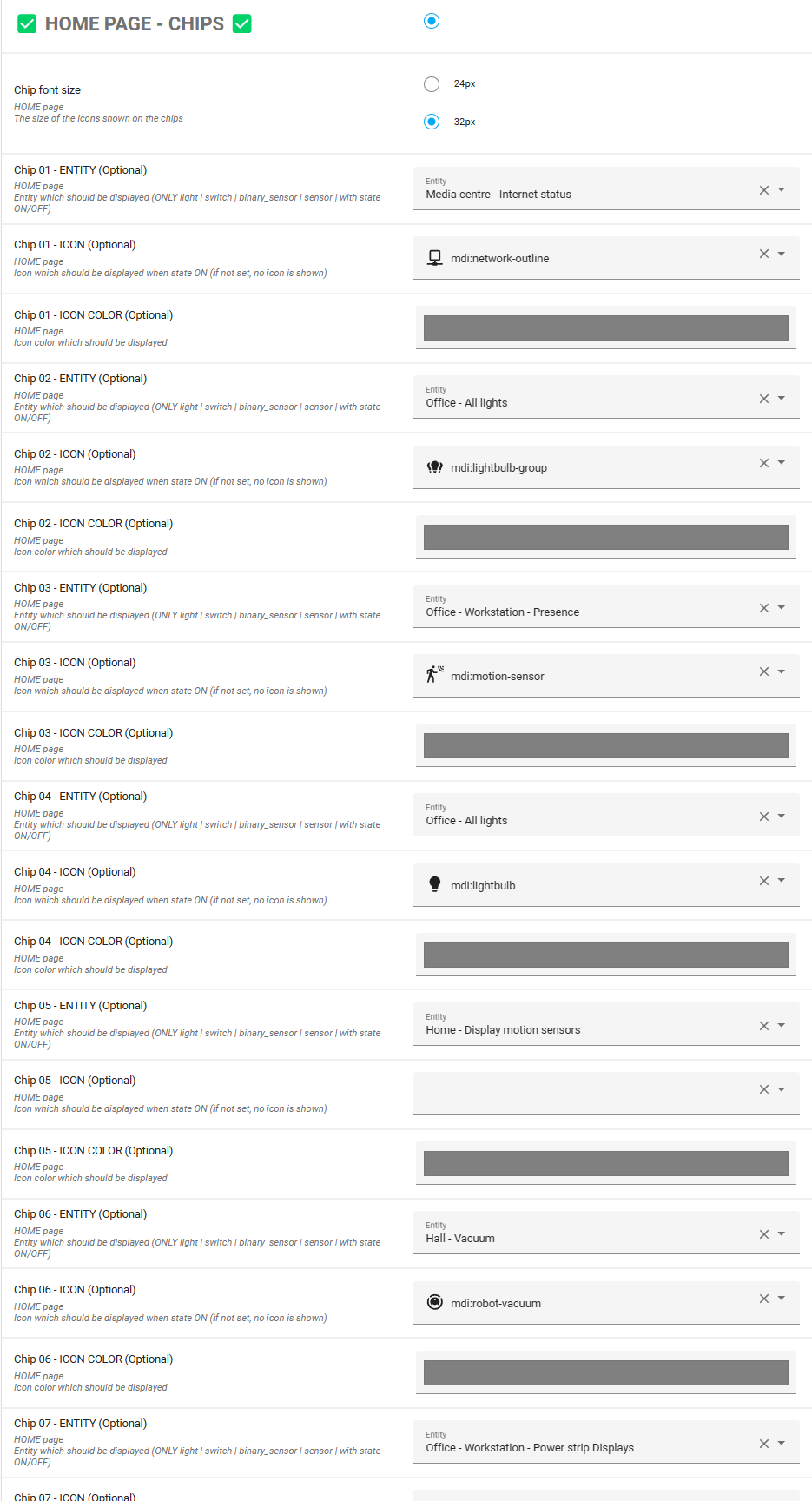Open the Chip 03 icon color swatch

pyautogui.click(x=605, y=745)
